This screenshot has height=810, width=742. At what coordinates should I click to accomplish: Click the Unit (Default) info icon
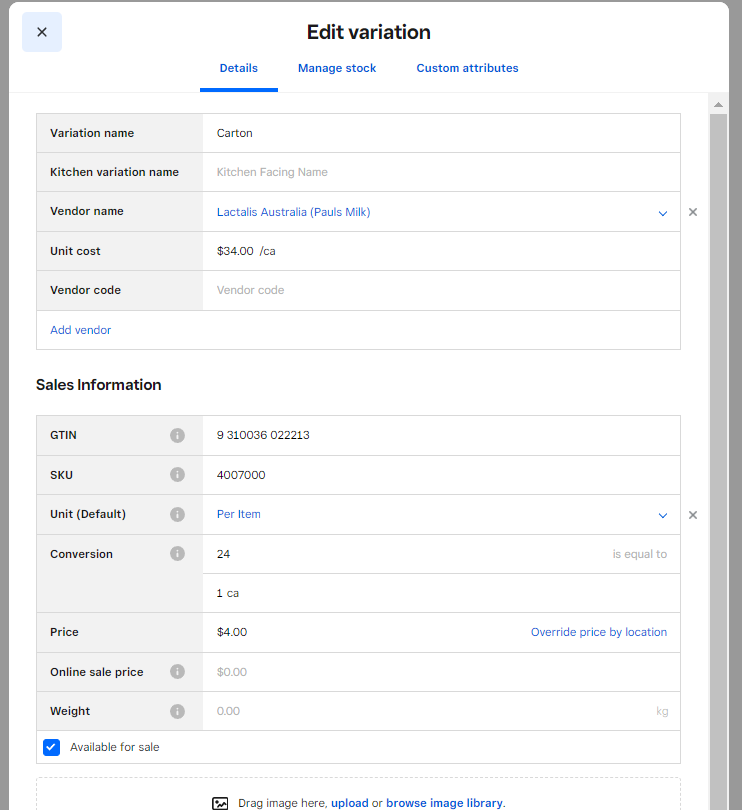[x=177, y=515]
